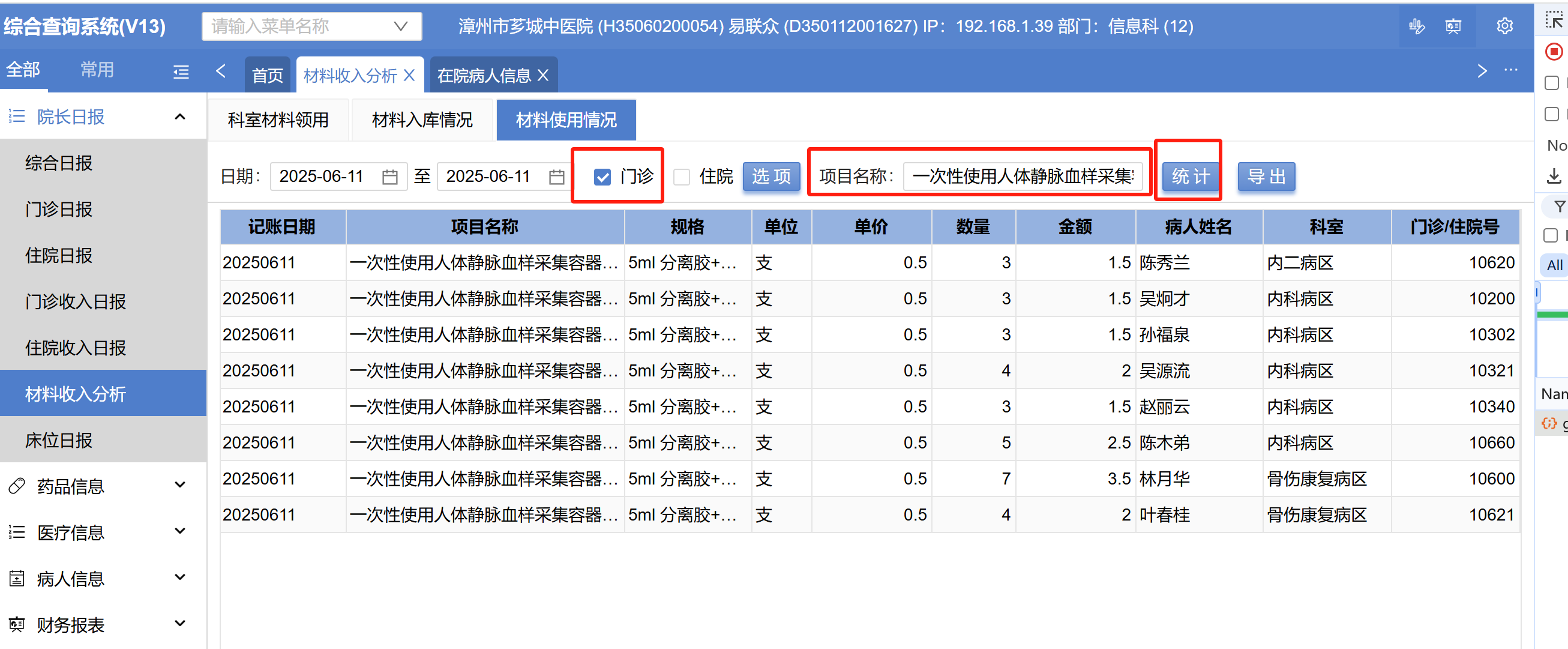Close the 在院病人信息 tab
Viewport: 1568px width, 649px height.
click(544, 76)
